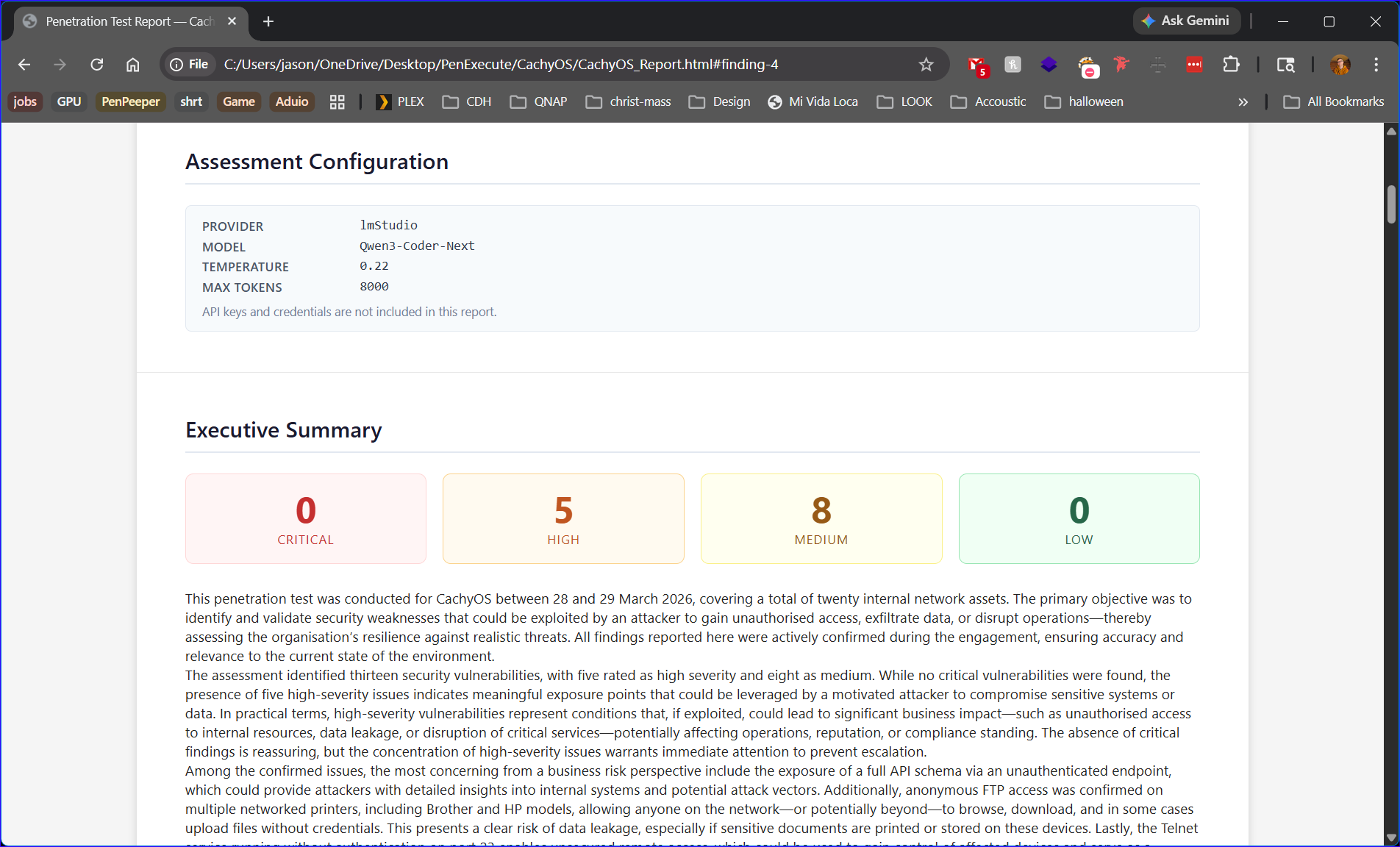
Task: Open the user profile avatar
Action: coord(1340,65)
